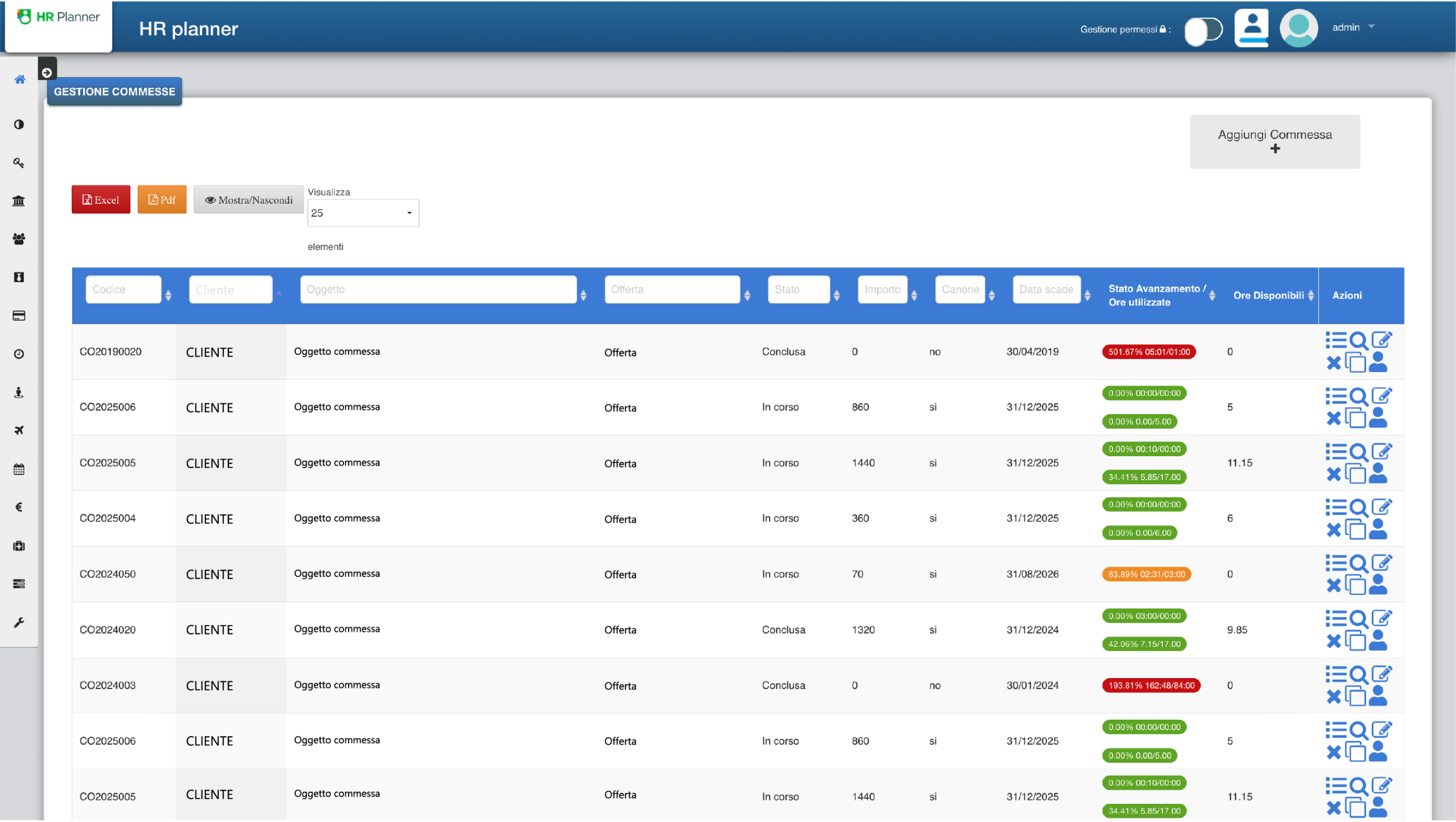Click the euro sidebar icon

click(19, 507)
